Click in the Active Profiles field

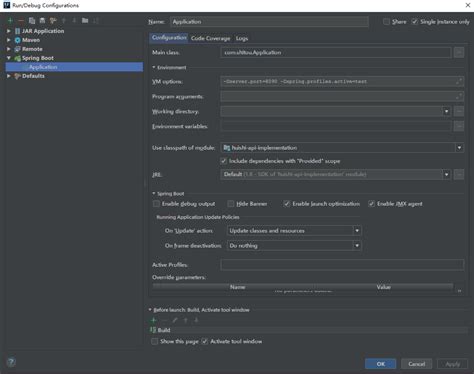tap(342, 265)
